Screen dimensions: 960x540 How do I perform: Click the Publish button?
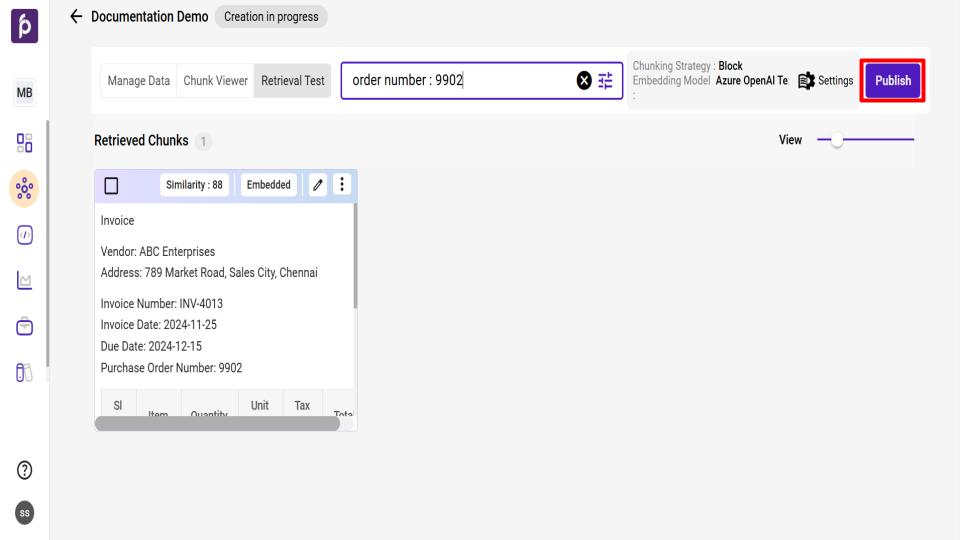[x=893, y=80]
